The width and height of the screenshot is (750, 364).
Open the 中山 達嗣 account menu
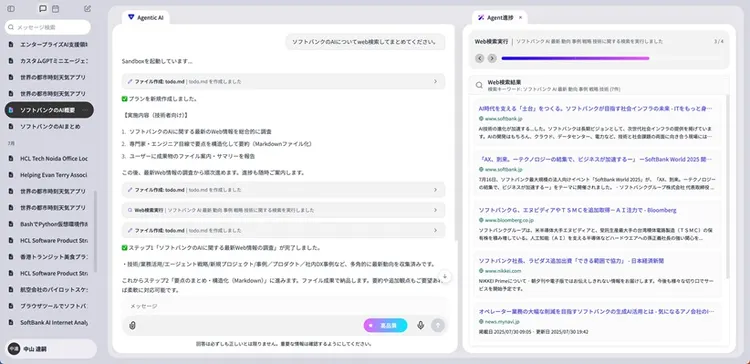[51, 349]
